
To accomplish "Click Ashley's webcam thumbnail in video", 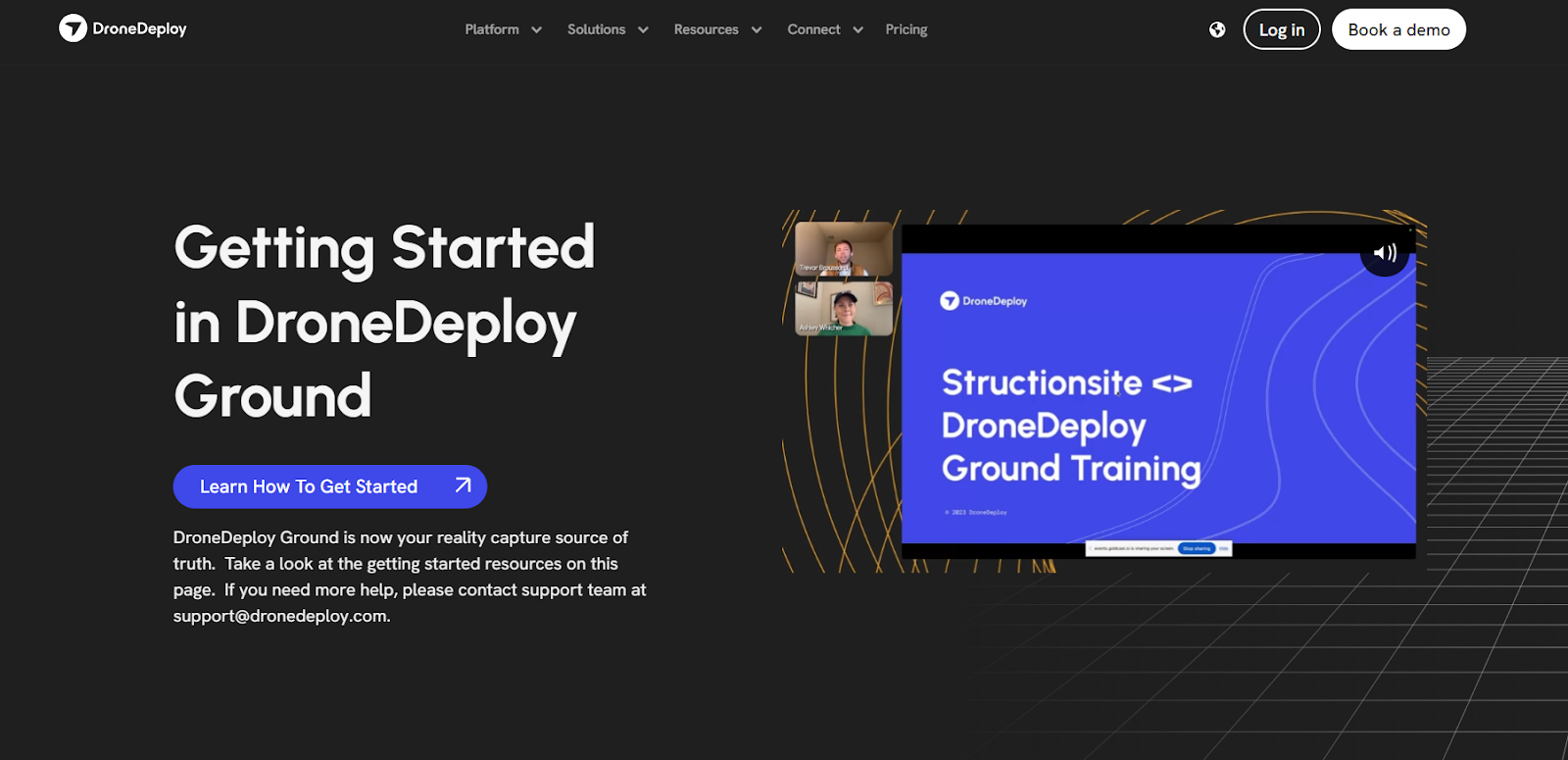I will click(x=844, y=308).
